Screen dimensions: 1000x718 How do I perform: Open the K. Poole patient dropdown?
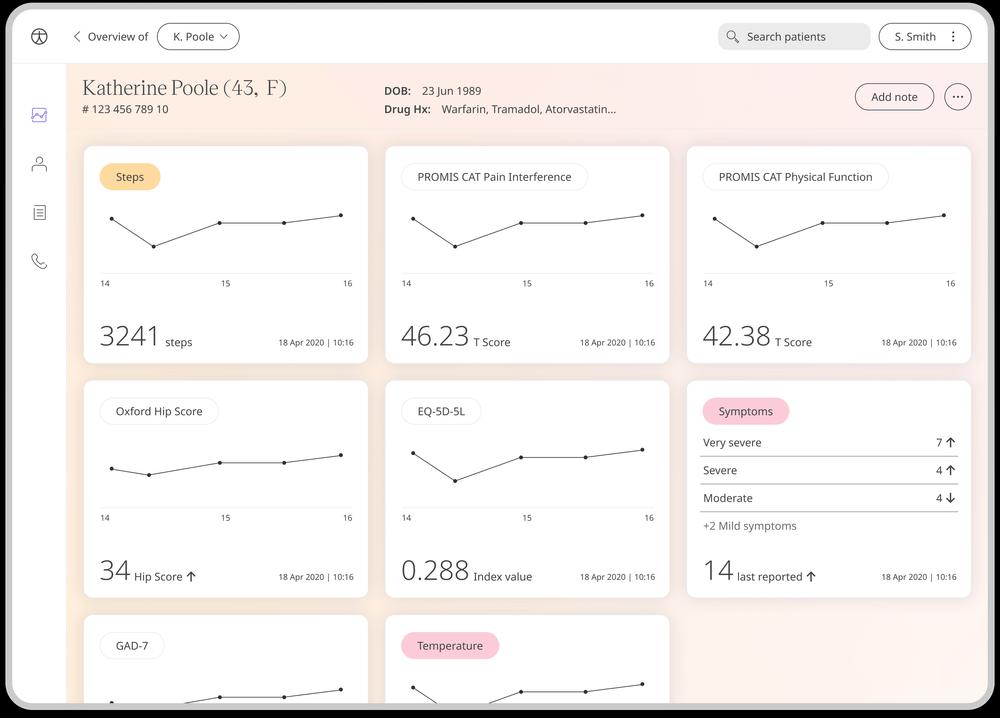(x=198, y=36)
